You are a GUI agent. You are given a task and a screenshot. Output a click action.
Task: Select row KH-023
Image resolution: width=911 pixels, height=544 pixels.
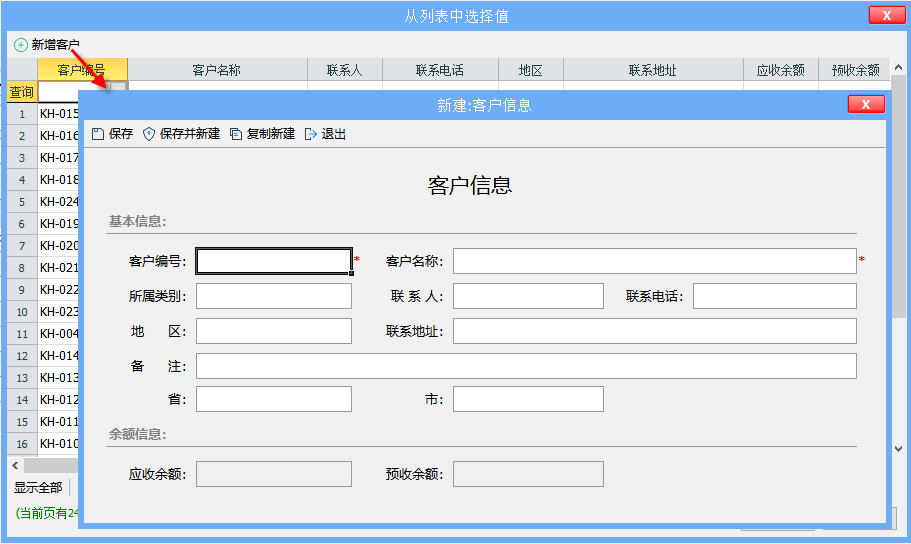tap(58, 312)
